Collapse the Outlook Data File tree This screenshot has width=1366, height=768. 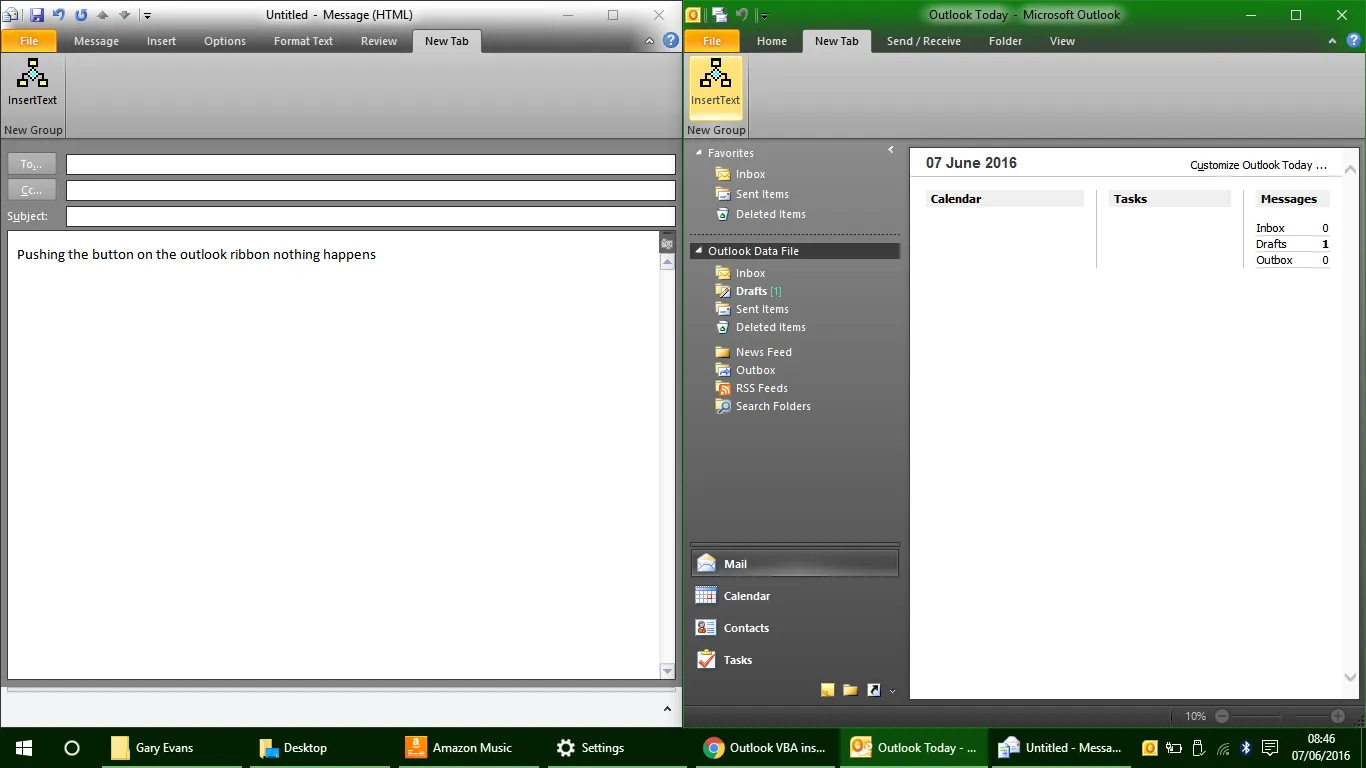[699, 251]
